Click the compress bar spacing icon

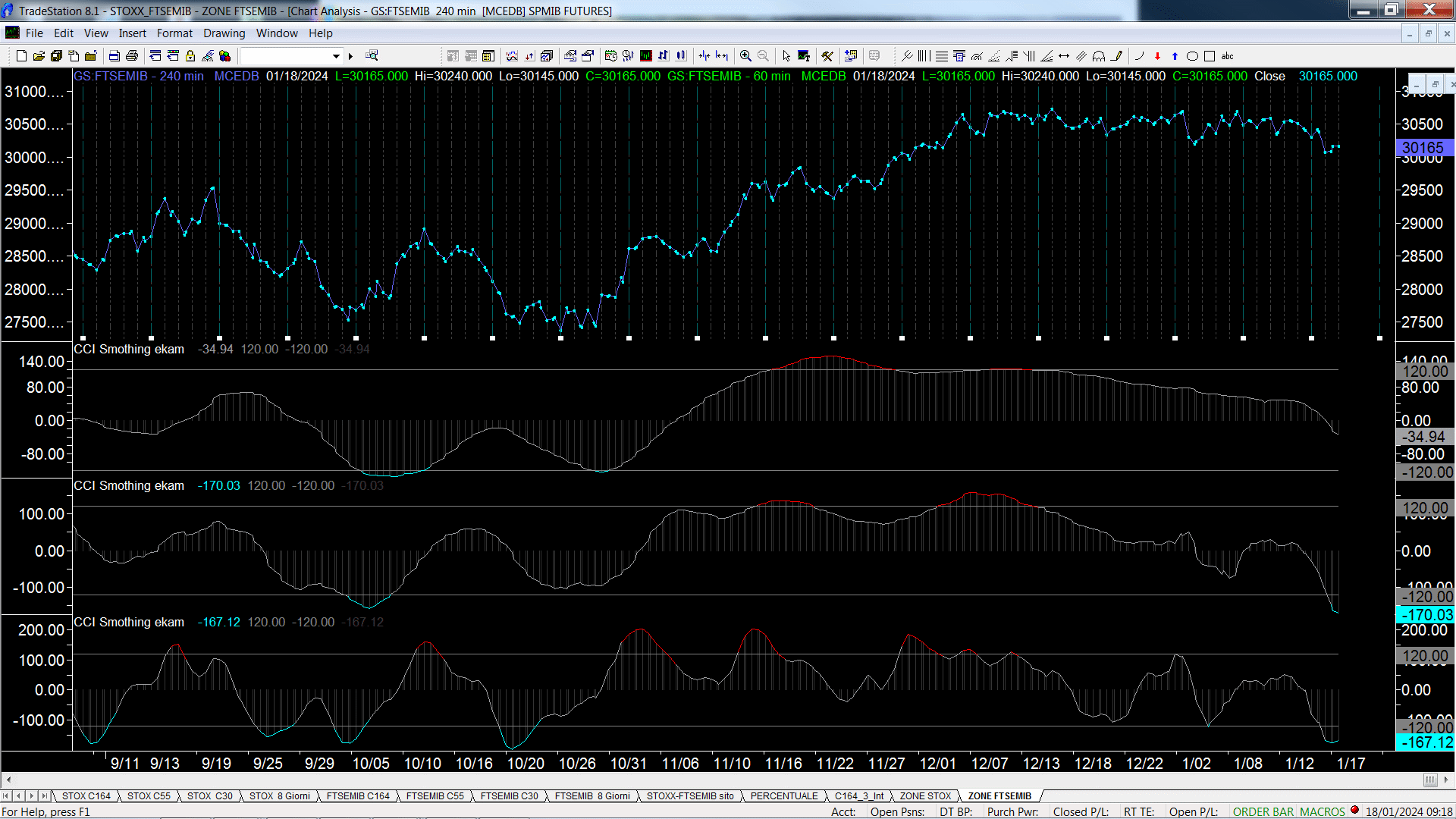(x=704, y=55)
